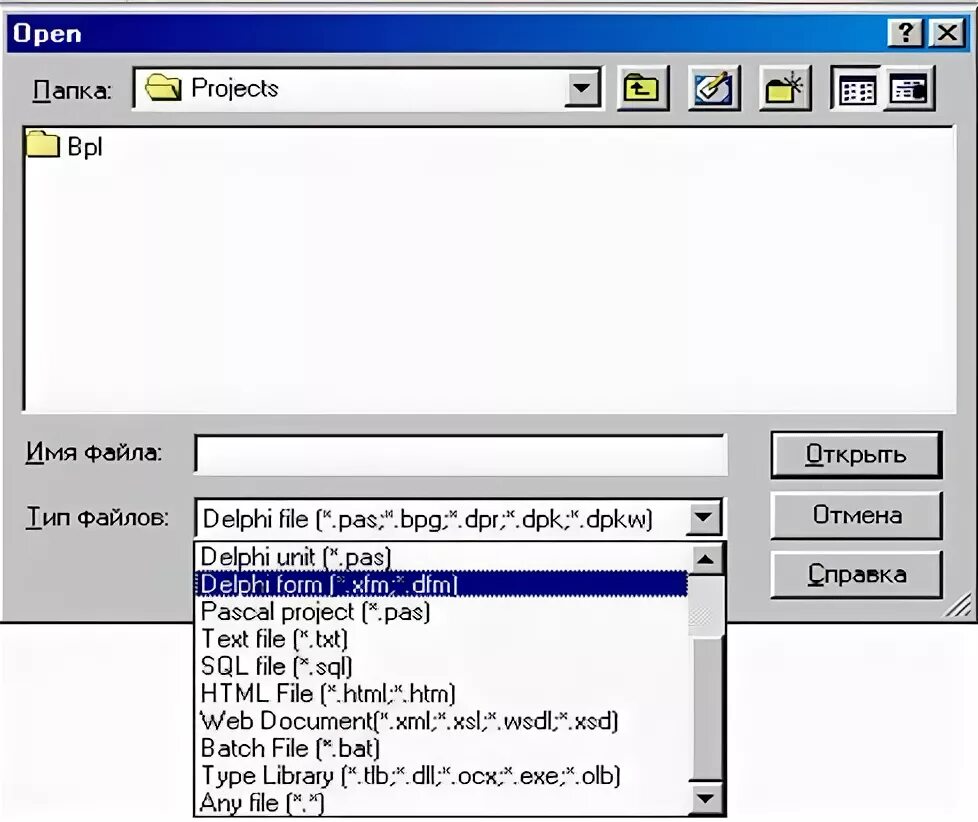Click the Справка button
The height and width of the screenshot is (822, 978).
pyautogui.click(x=856, y=574)
